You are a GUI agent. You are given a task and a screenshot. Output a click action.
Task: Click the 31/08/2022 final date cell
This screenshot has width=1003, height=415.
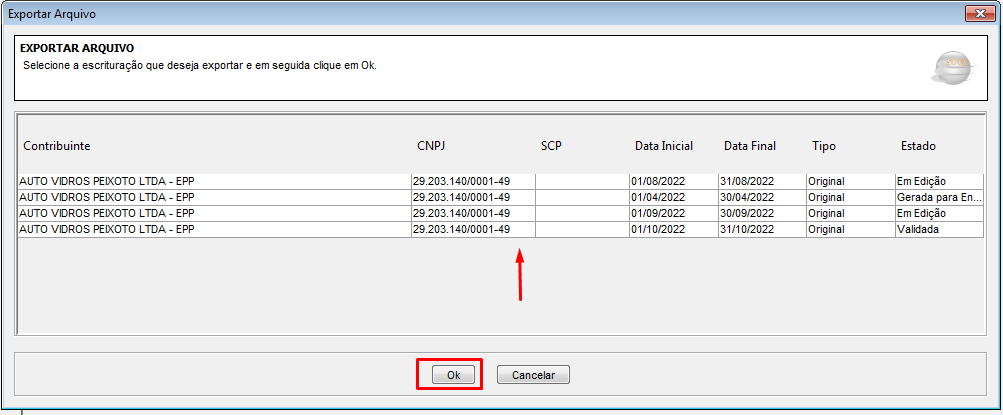pos(762,181)
